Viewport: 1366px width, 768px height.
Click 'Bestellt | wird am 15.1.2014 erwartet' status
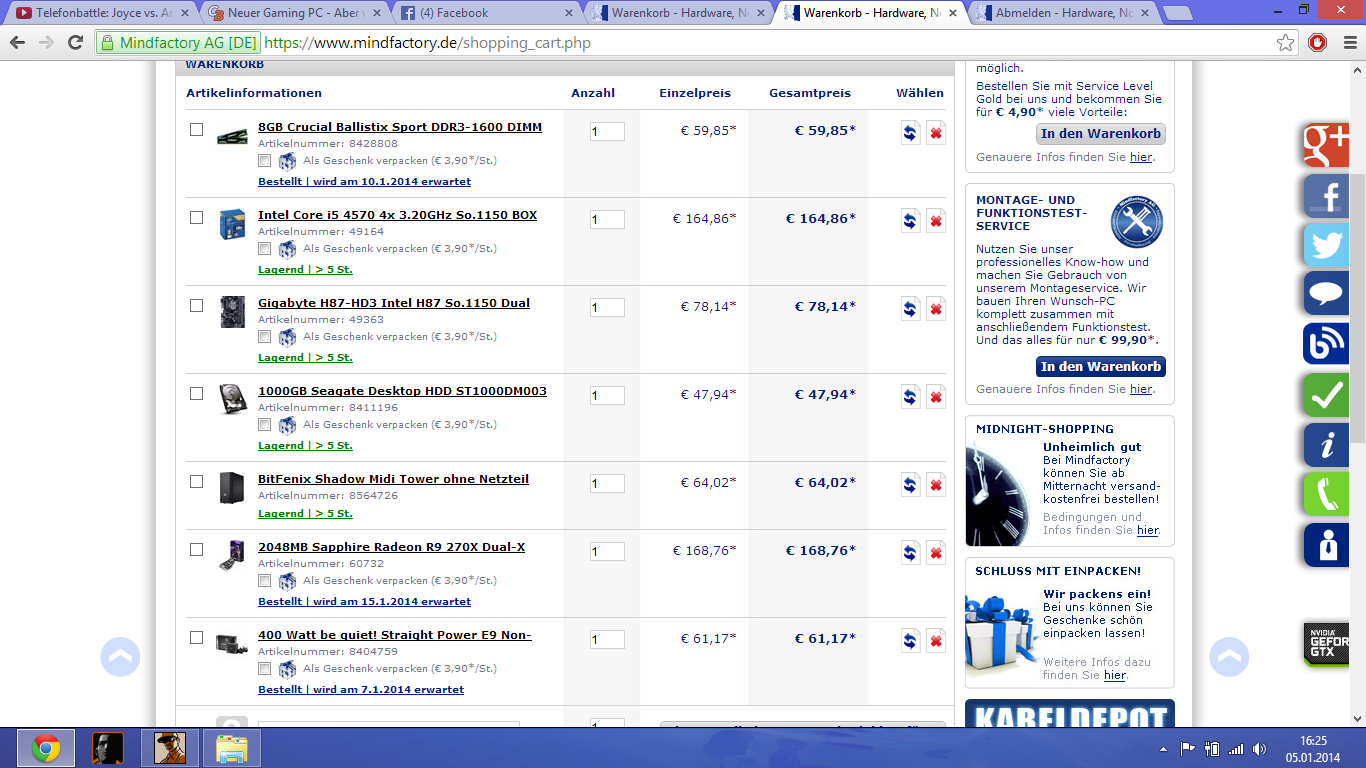364,601
